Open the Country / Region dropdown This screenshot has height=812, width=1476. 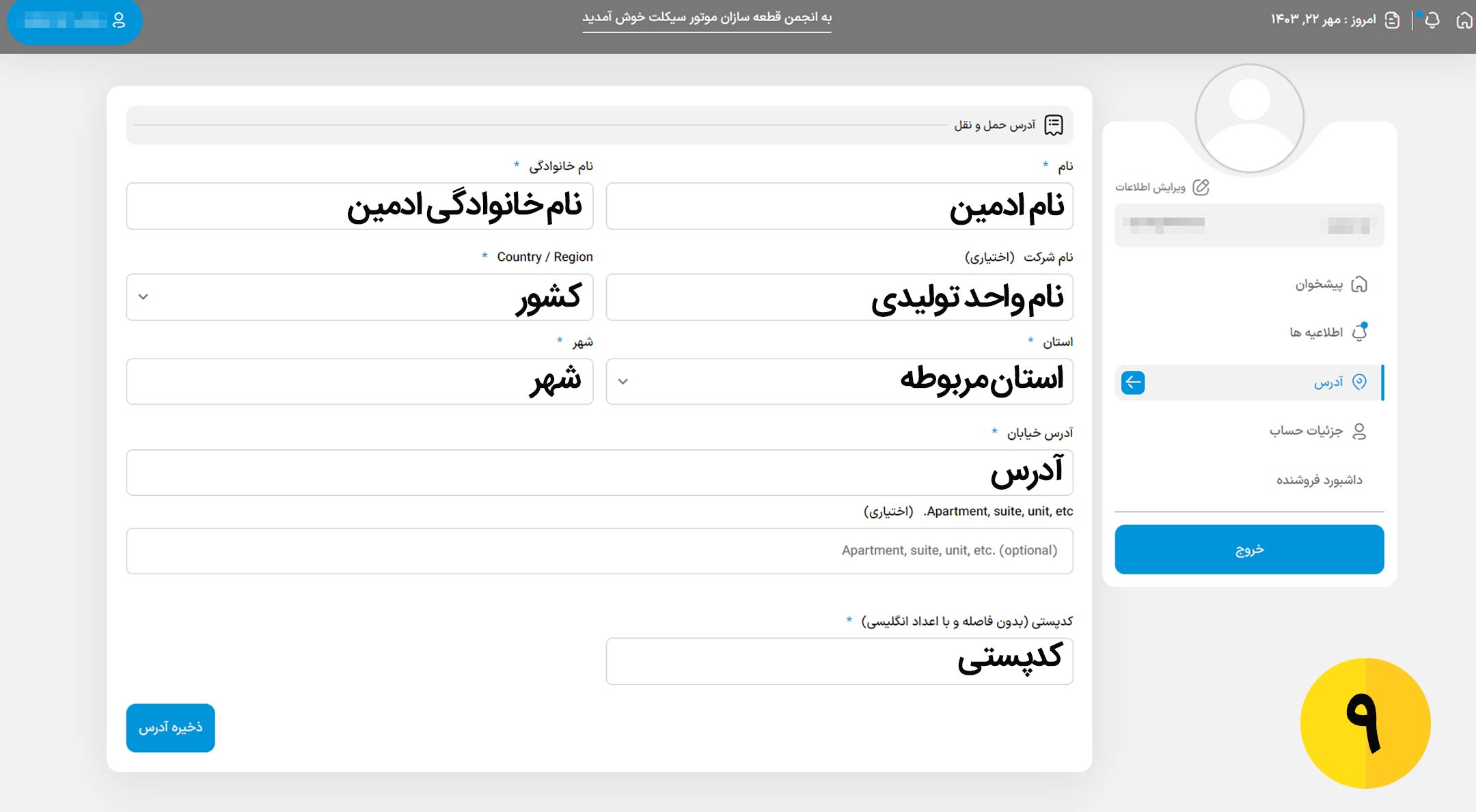[x=359, y=297]
